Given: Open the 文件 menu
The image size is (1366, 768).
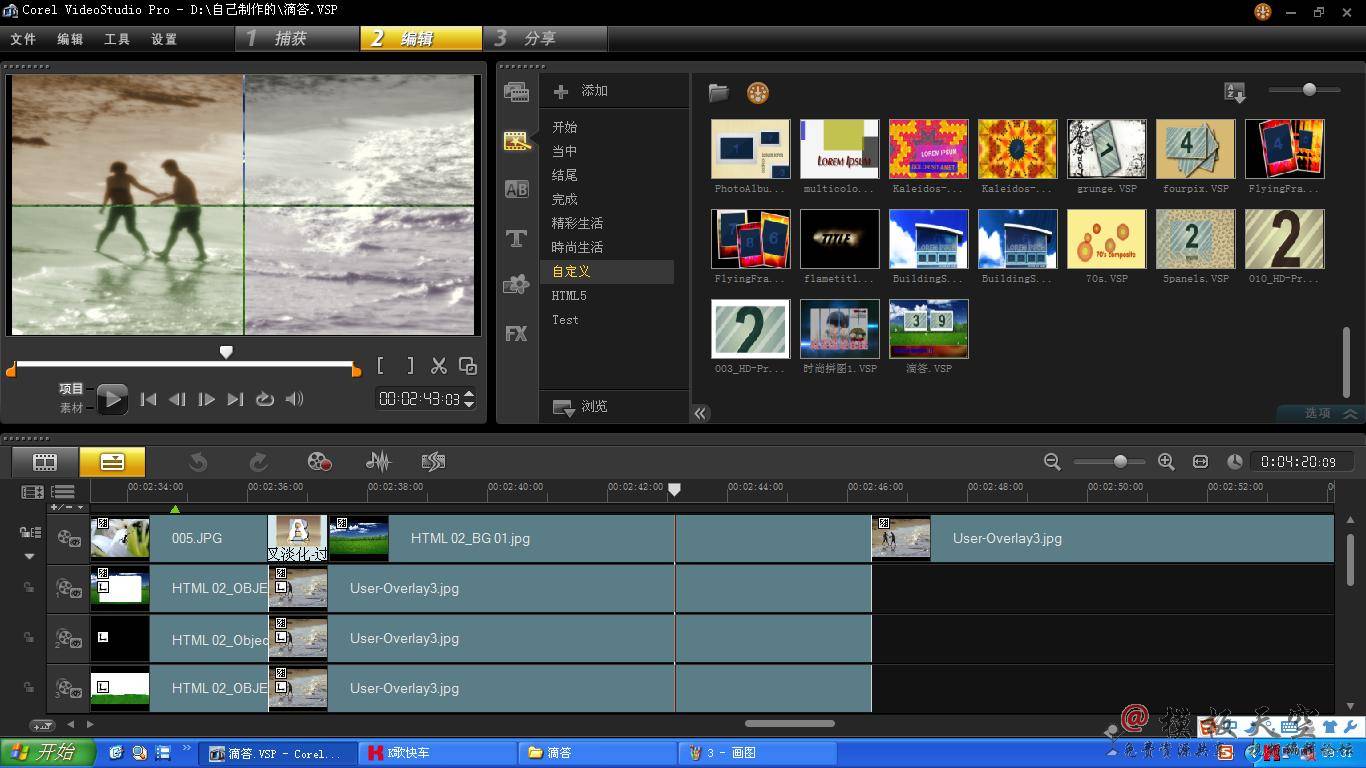Looking at the screenshot, I should point(23,39).
